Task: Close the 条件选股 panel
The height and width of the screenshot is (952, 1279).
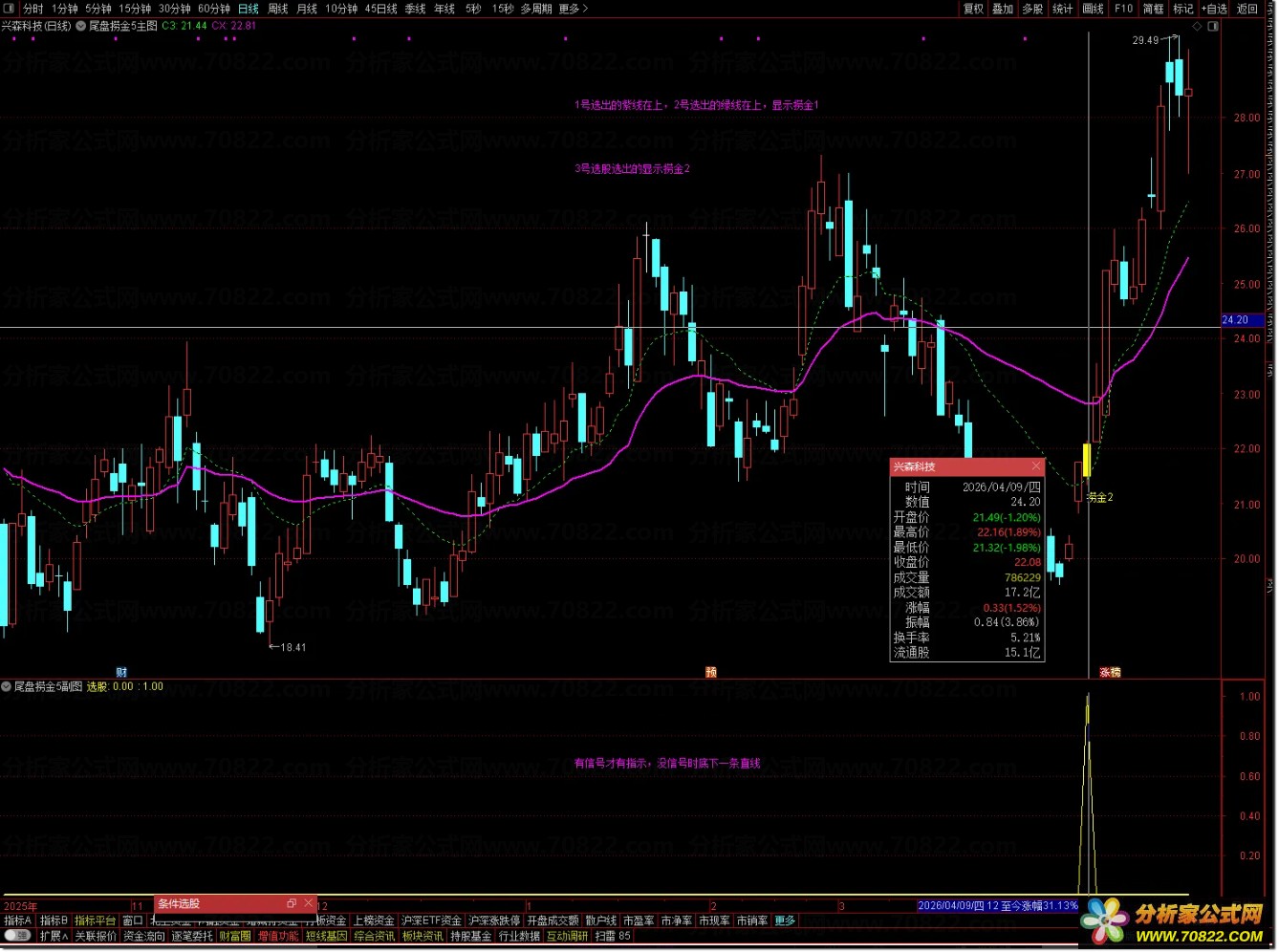Action: [308, 903]
